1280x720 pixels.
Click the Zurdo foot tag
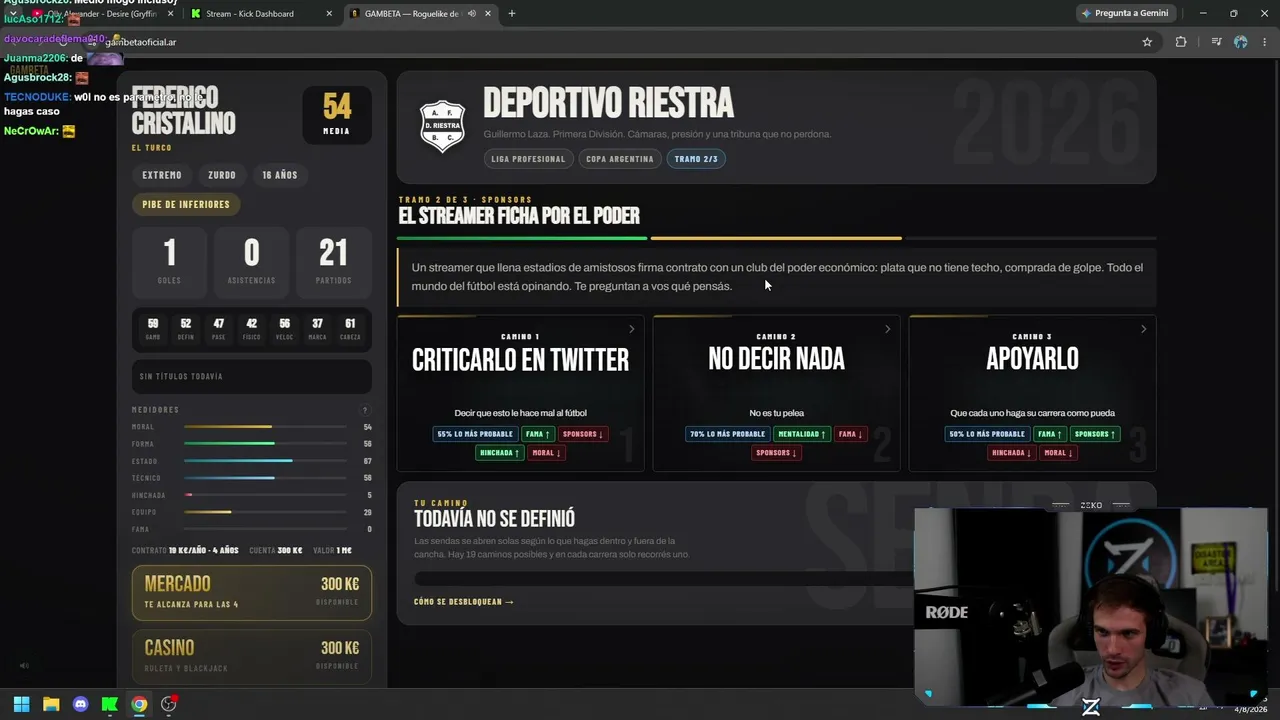tap(222, 175)
